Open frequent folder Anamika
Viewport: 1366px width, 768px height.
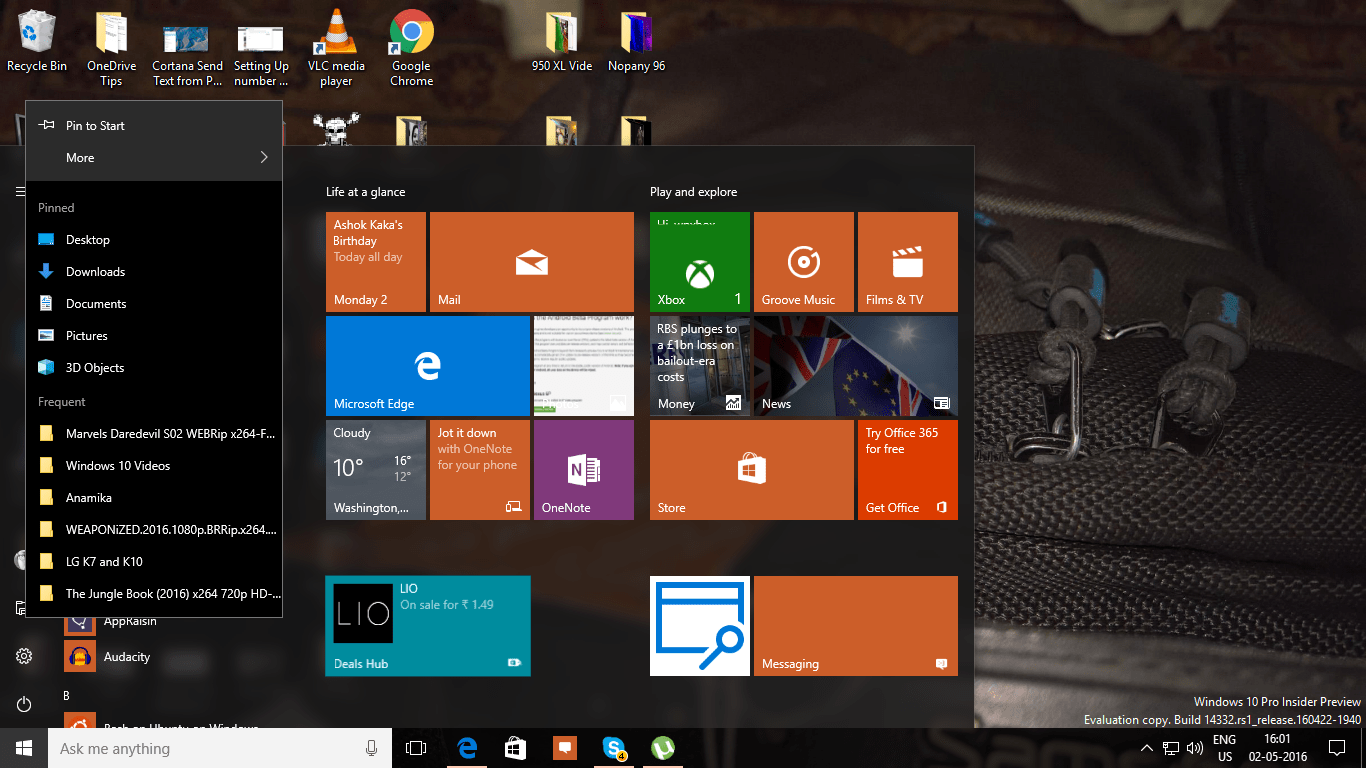(154, 497)
